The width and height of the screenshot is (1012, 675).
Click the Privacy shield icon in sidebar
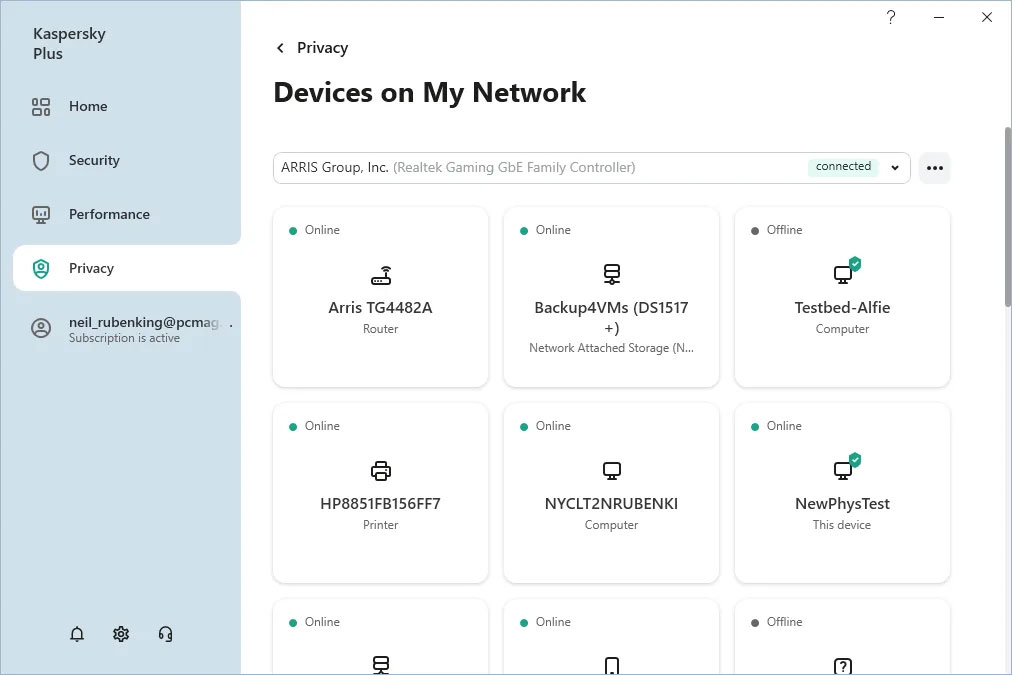pos(41,268)
